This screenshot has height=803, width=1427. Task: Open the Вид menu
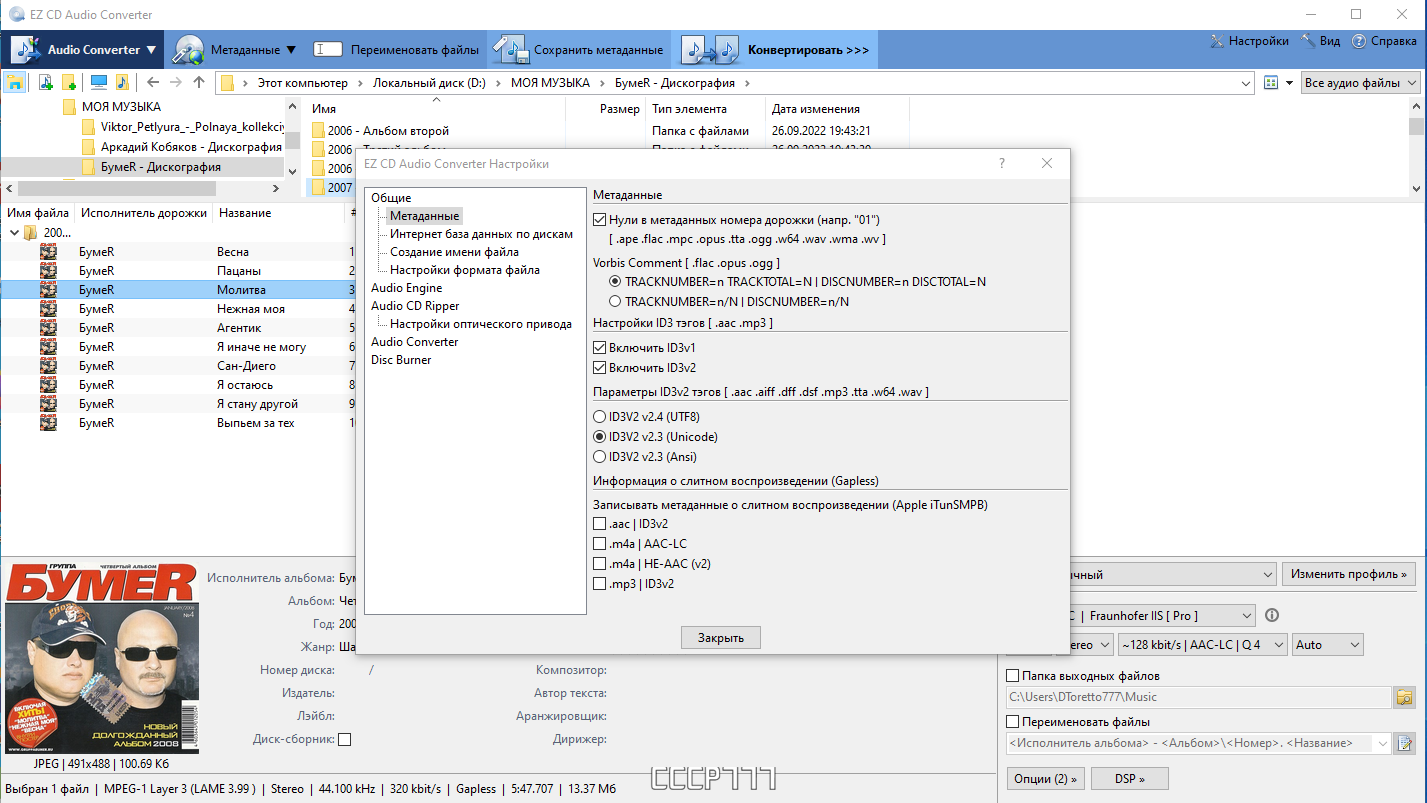tap(1321, 41)
